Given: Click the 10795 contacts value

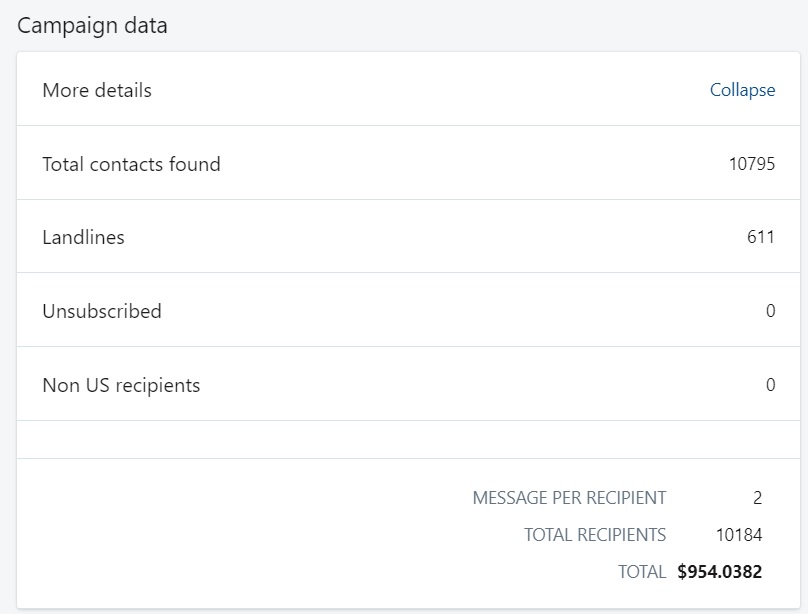Looking at the screenshot, I should click(x=752, y=164).
